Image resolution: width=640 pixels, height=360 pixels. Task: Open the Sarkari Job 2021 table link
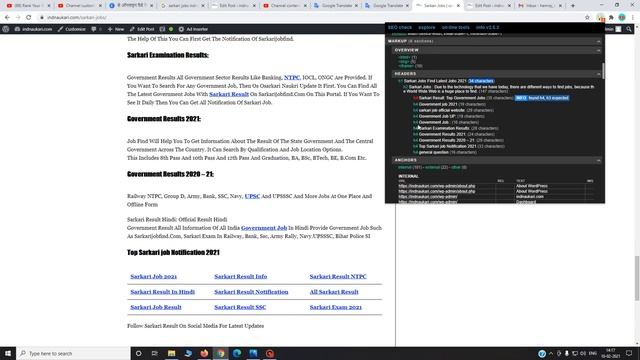point(153,277)
